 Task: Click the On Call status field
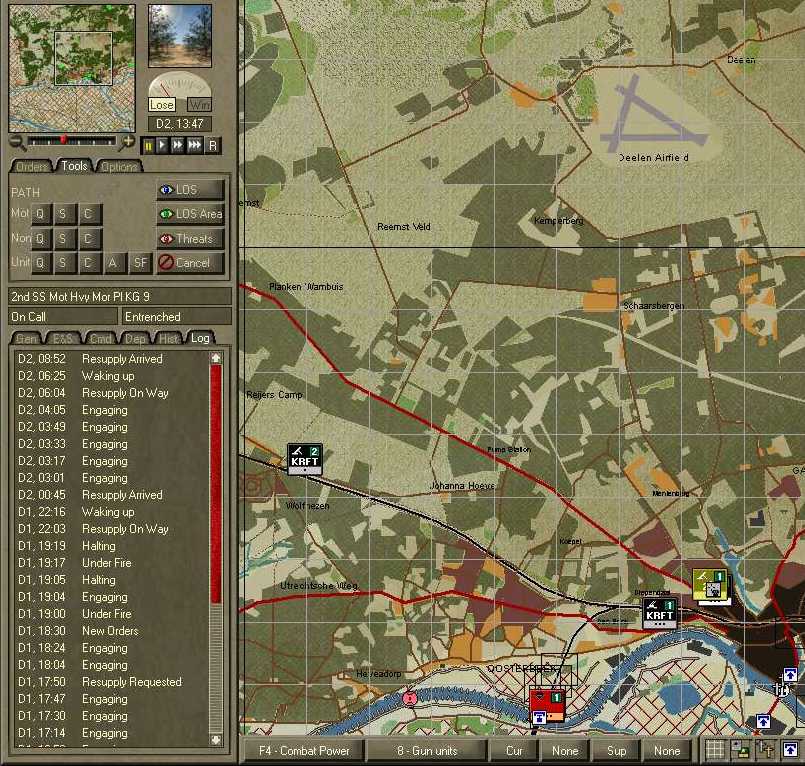[63, 317]
